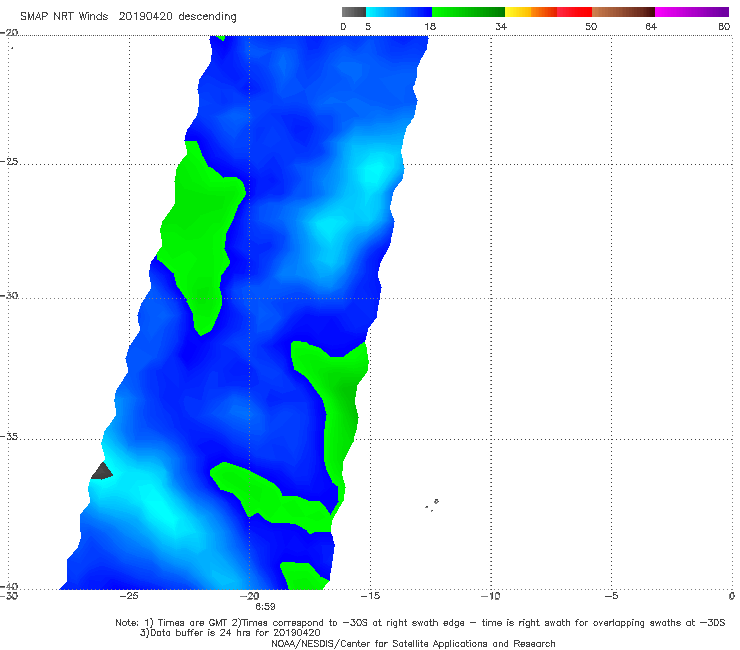This screenshot has width=740, height=650.
Task: Click the latitude axis label '-35'
Action: point(9,437)
